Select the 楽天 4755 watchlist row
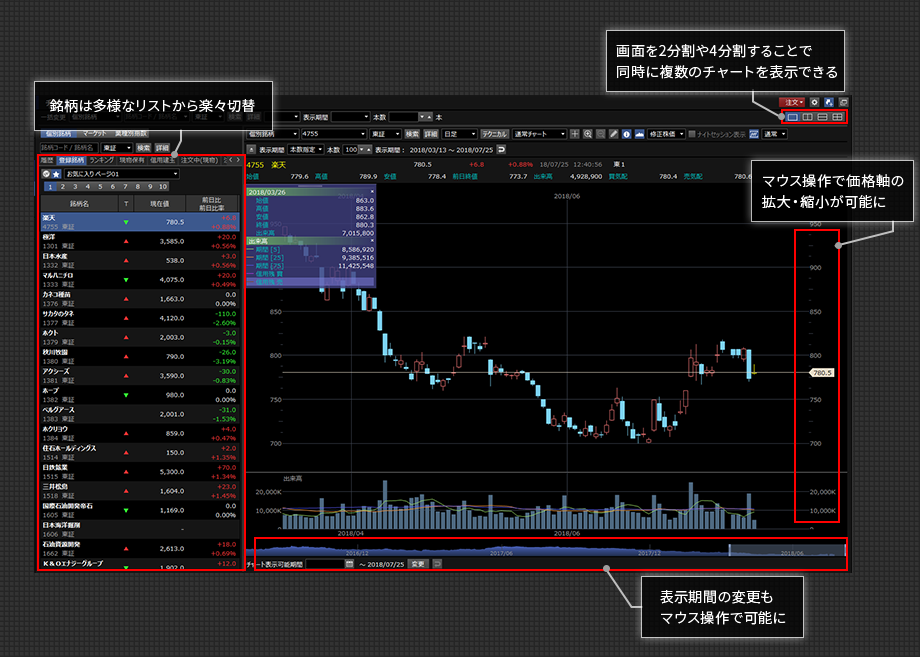The image size is (920, 657). pos(140,222)
